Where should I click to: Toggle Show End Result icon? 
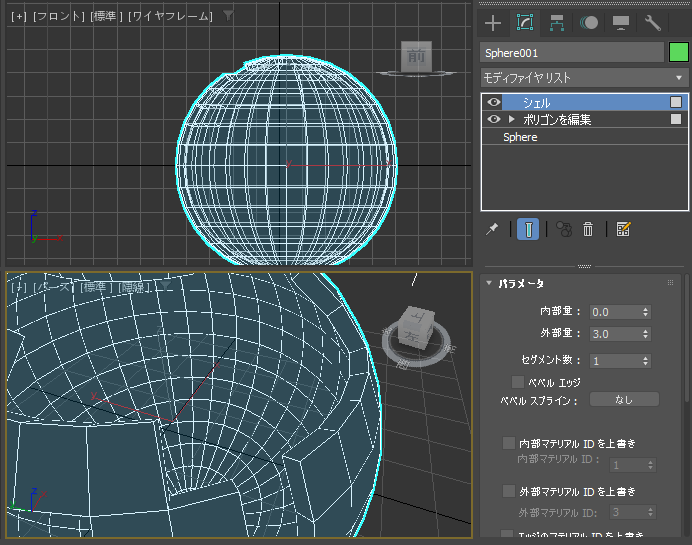pos(528,229)
